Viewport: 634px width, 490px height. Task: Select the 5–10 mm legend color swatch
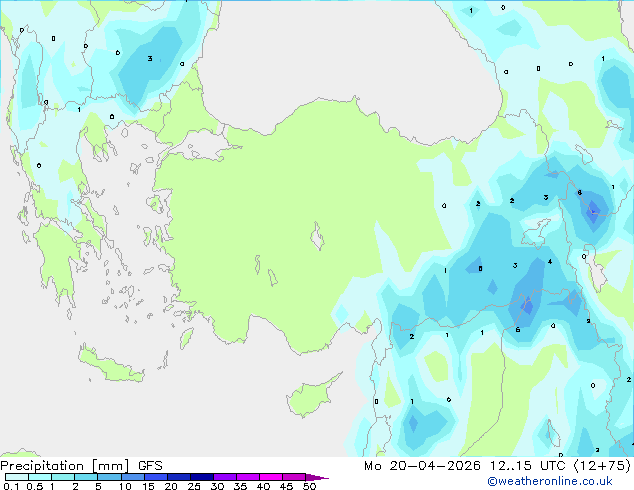tap(109, 477)
